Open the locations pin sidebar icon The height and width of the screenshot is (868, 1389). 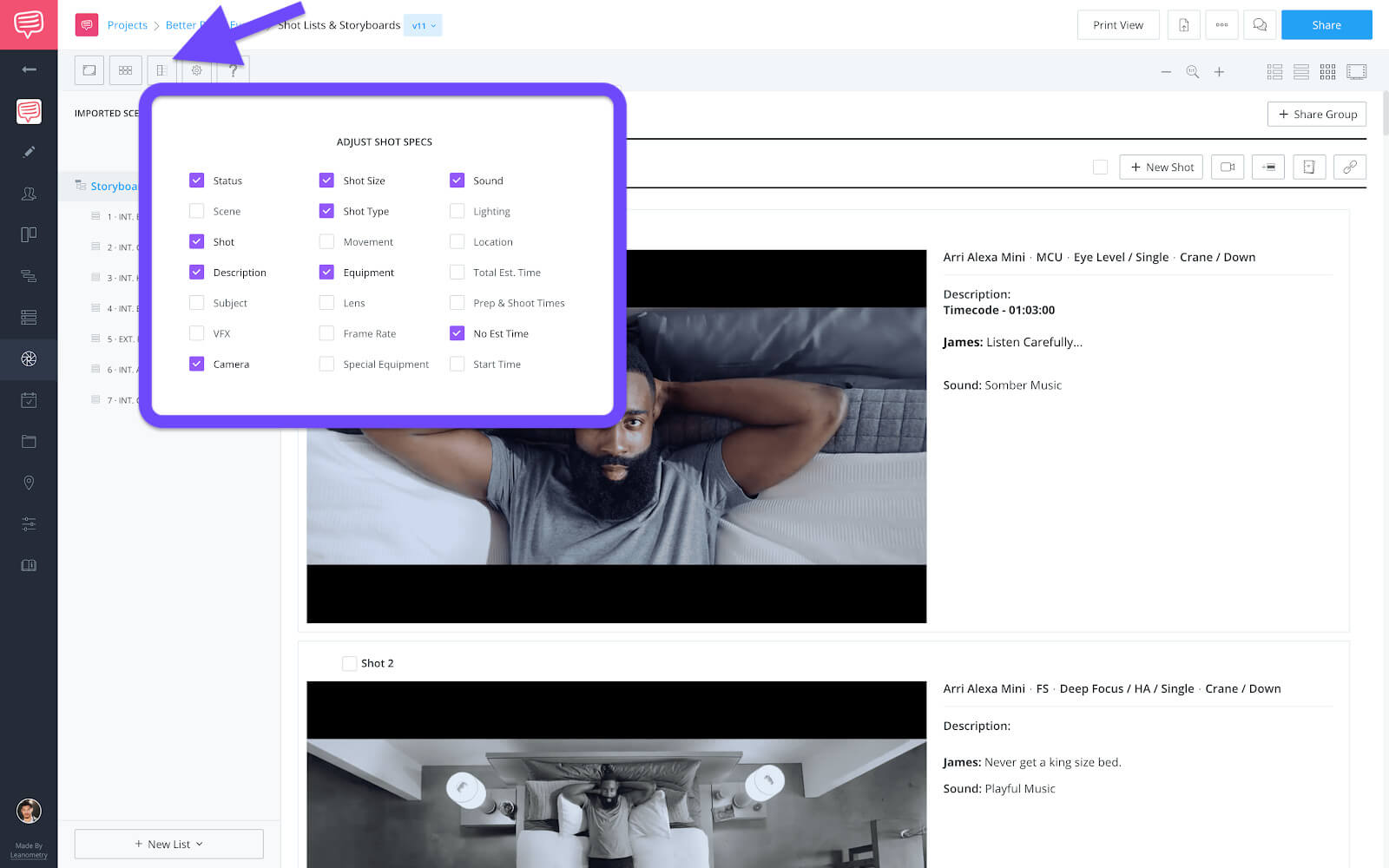(29, 483)
